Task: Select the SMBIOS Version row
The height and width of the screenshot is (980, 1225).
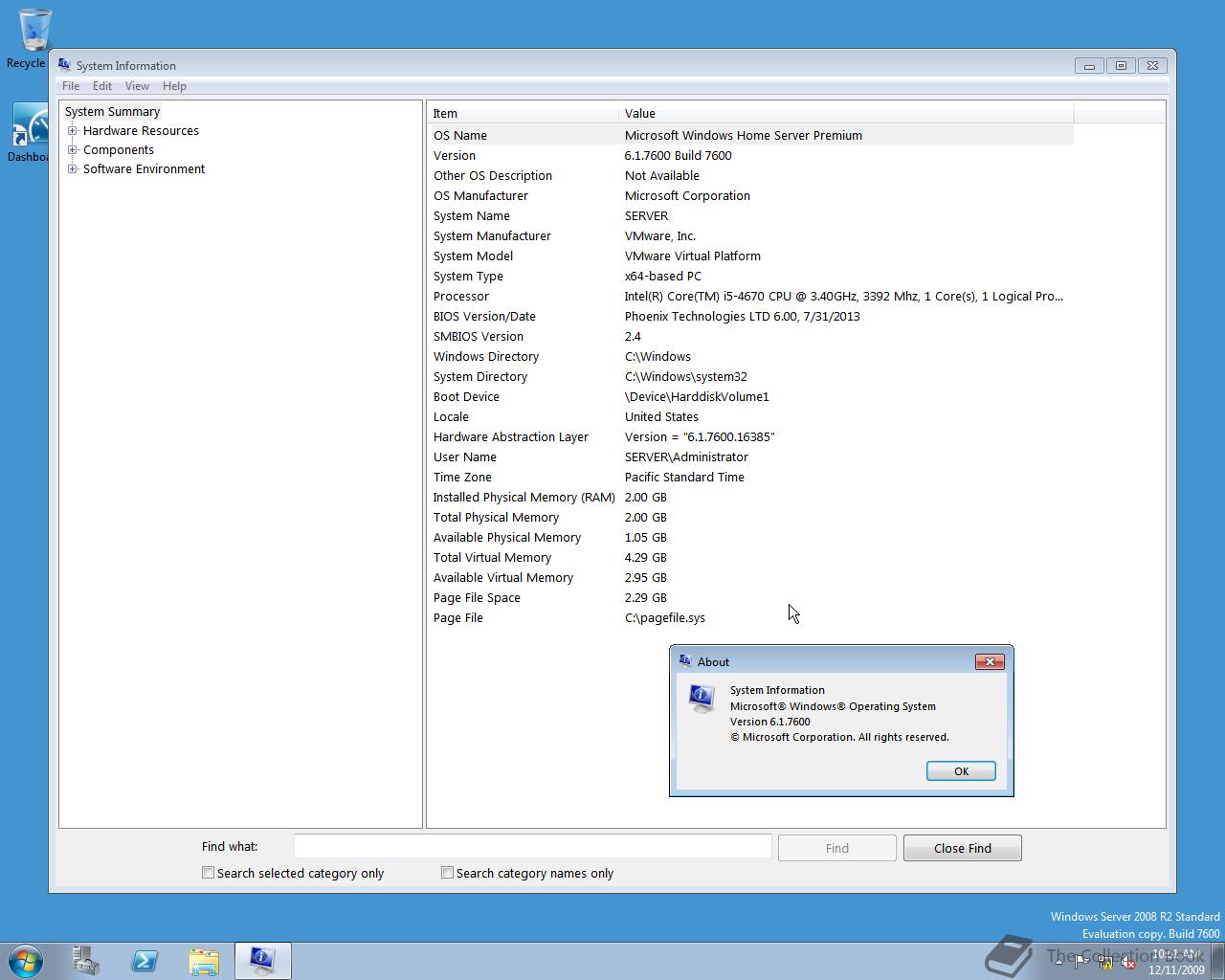Action: 750,336
